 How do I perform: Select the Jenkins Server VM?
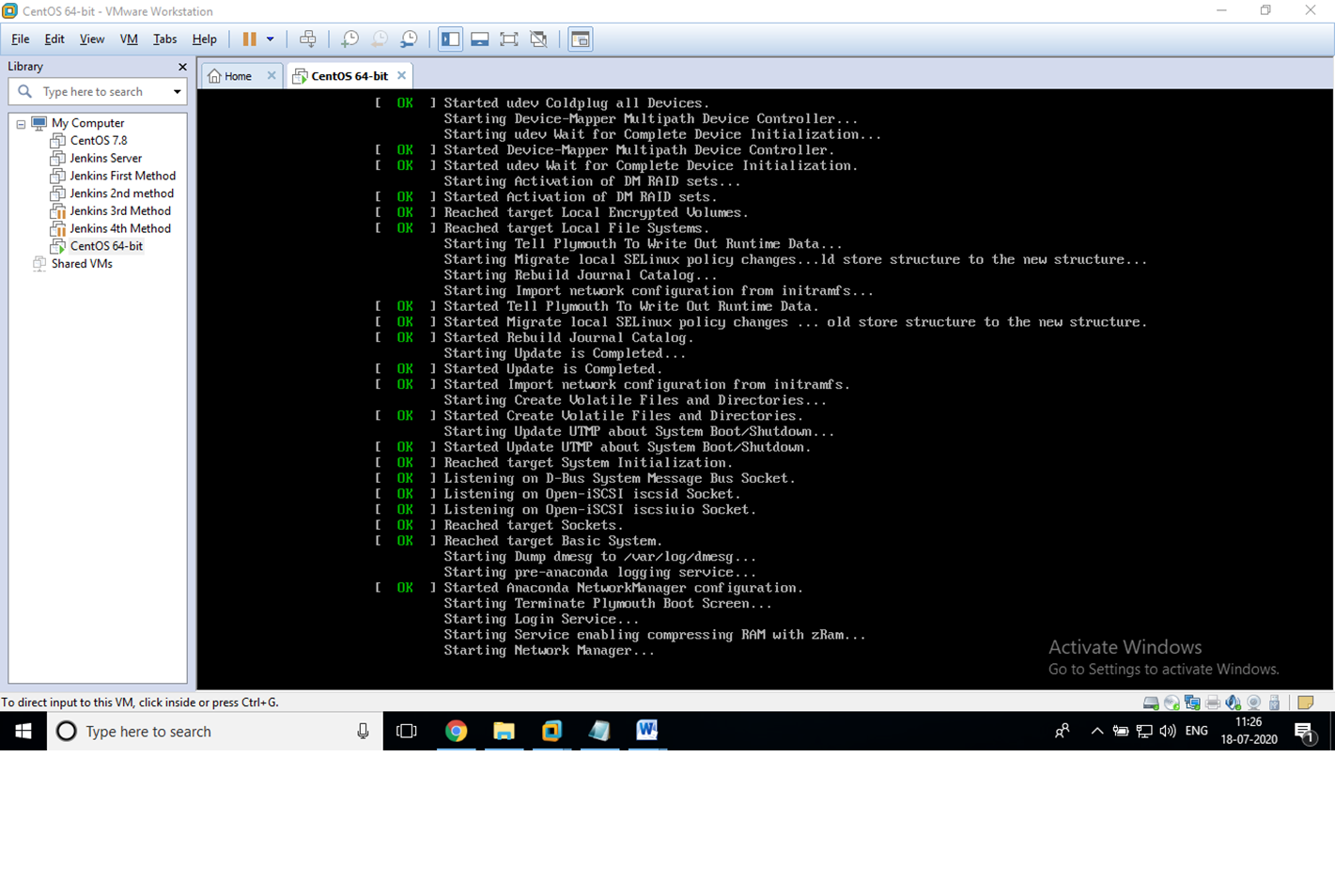[104, 158]
